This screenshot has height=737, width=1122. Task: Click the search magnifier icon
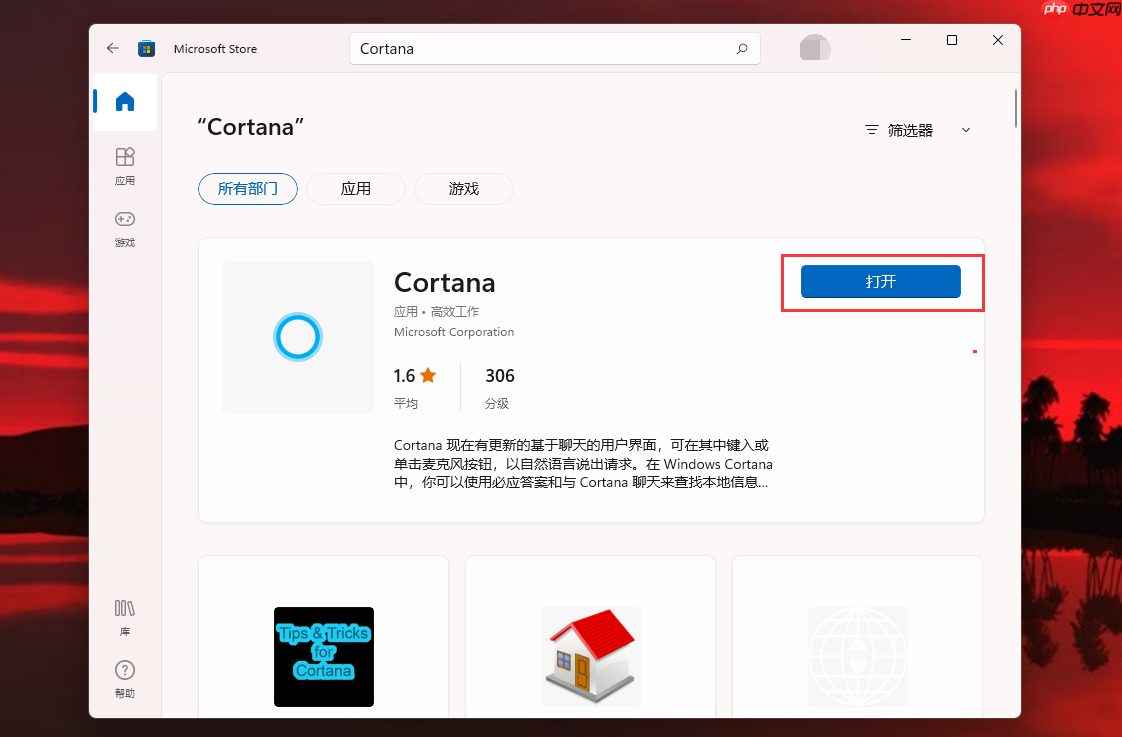coord(742,49)
